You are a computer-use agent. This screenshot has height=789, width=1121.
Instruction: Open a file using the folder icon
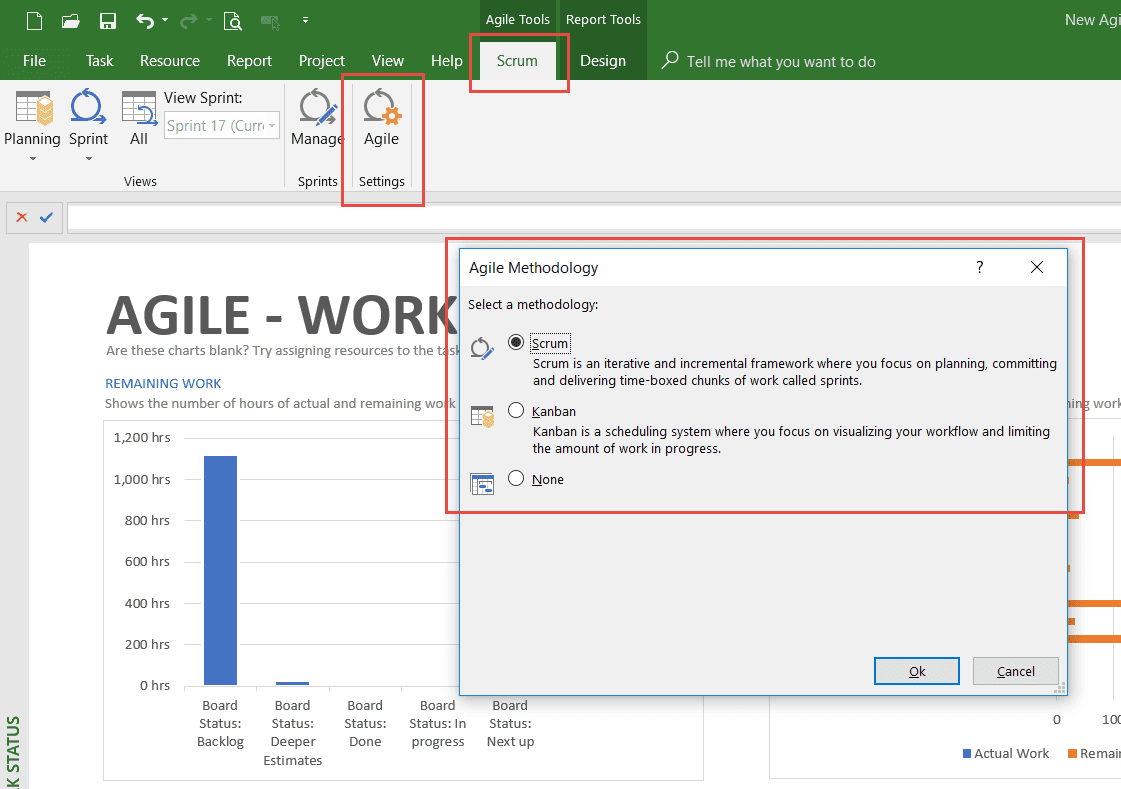pos(71,21)
